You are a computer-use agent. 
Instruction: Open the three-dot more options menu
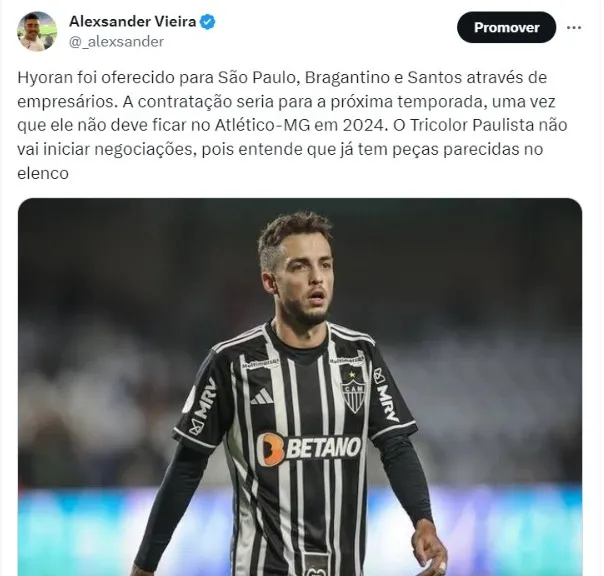click(574, 27)
